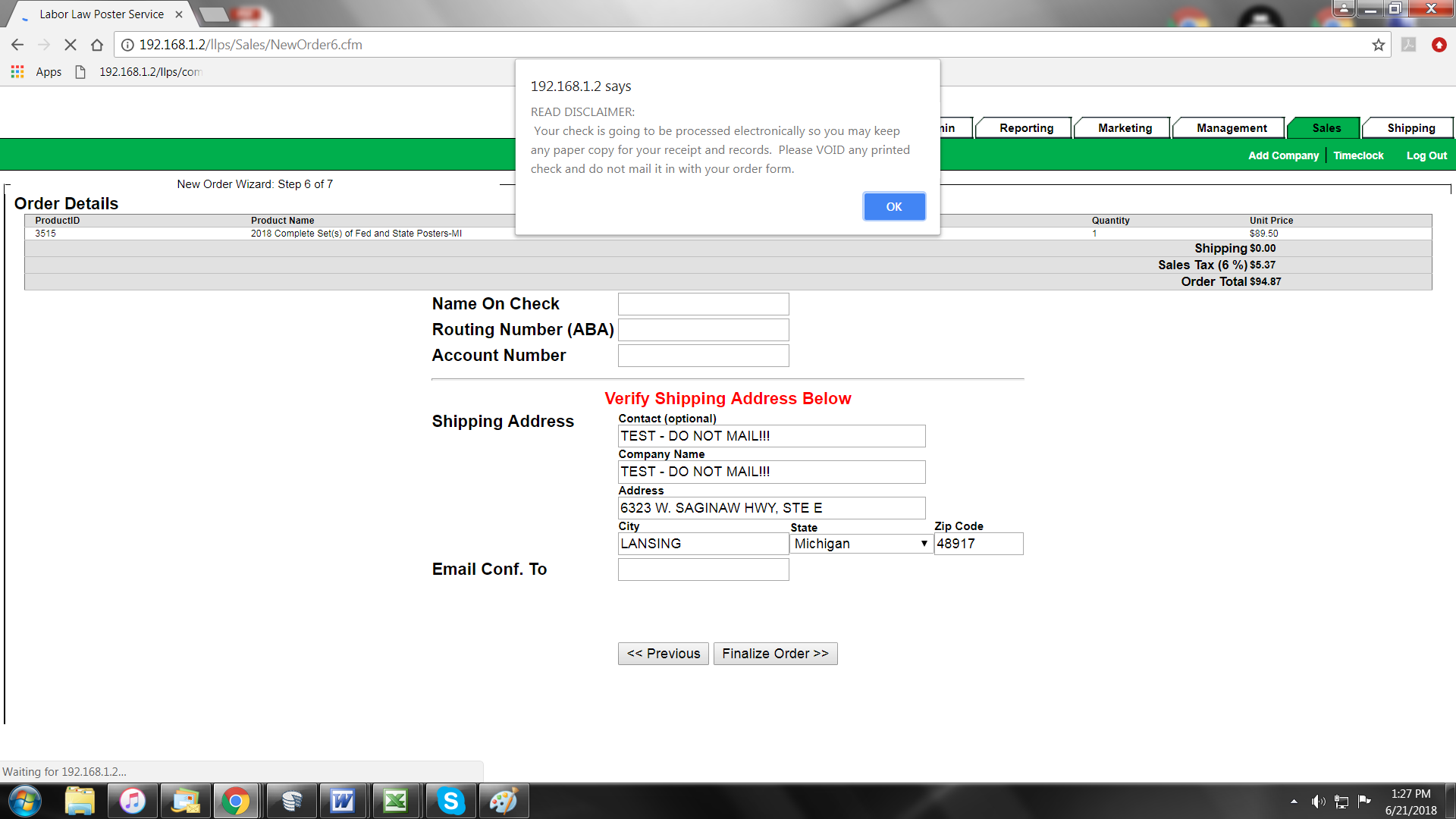
Task: Click the browser home icon
Action: coord(97,45)
